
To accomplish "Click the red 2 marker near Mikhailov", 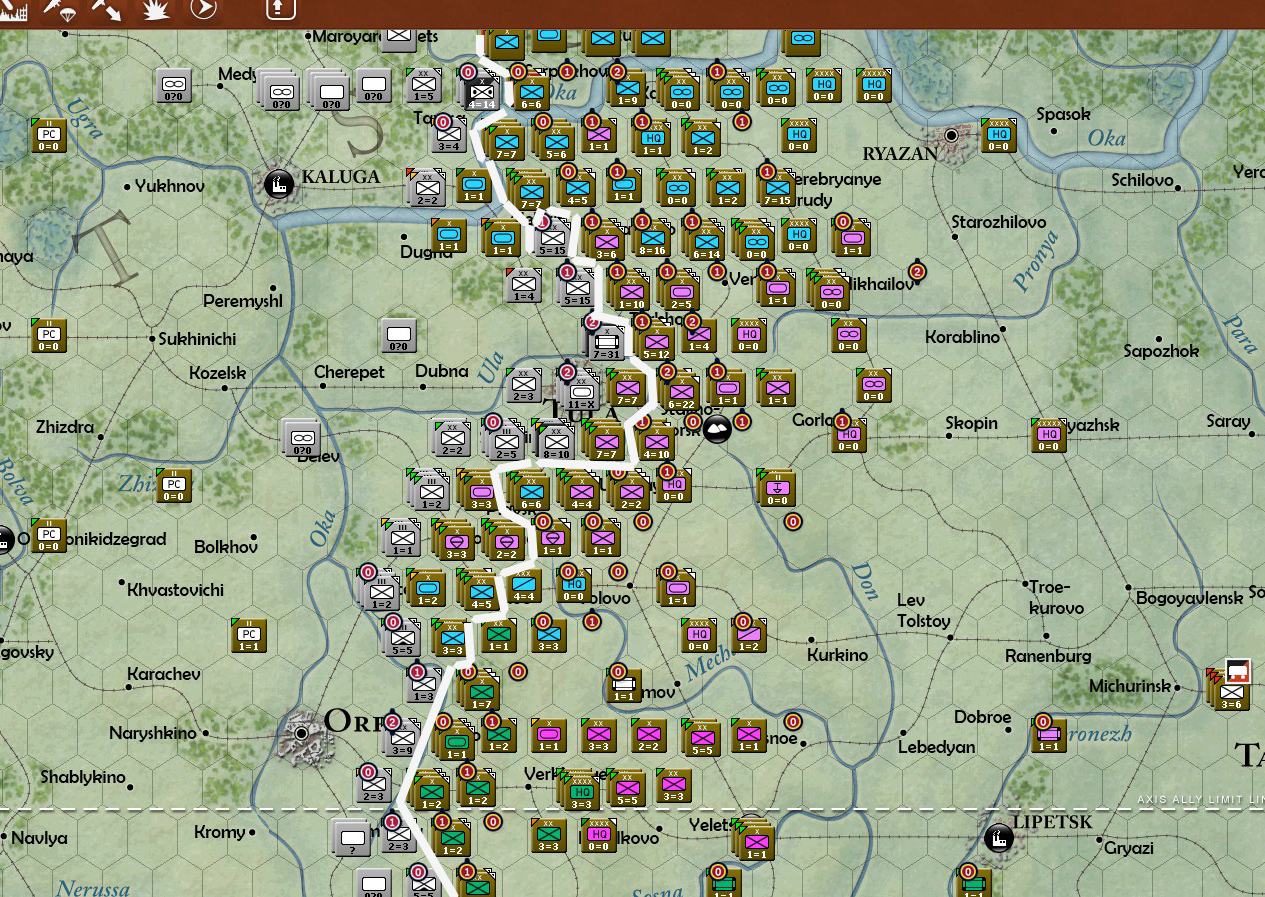I will point(917,272).
